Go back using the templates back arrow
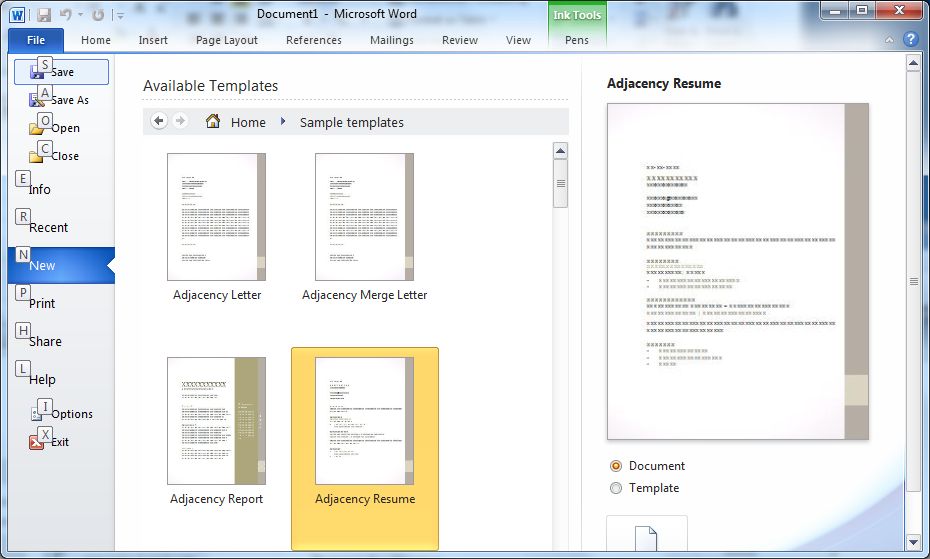Viewport: 930px width, 559px height. [x=159, y=121]
